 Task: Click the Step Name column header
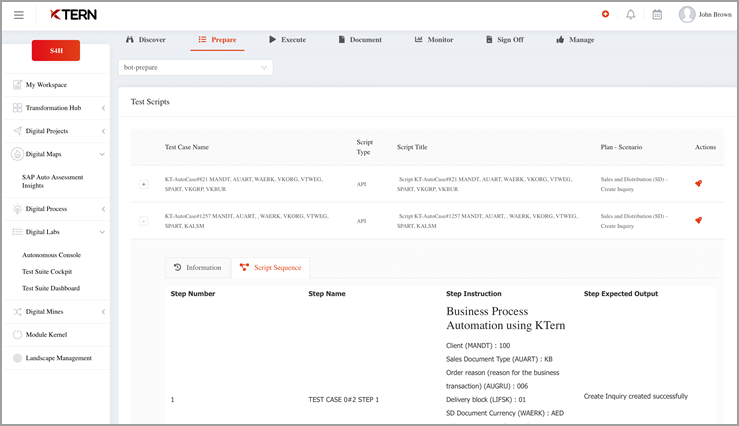point(327,294)
